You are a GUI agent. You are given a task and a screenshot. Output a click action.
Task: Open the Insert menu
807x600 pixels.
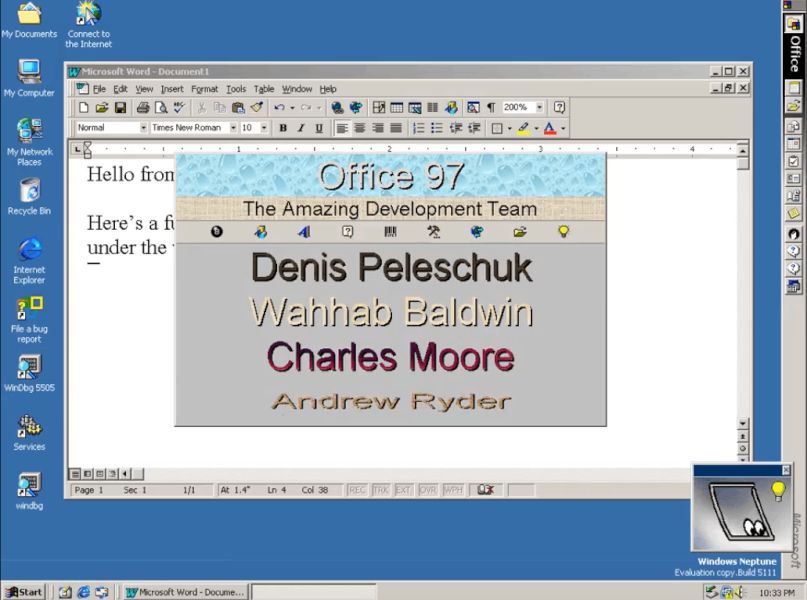(x=172, y=89)
